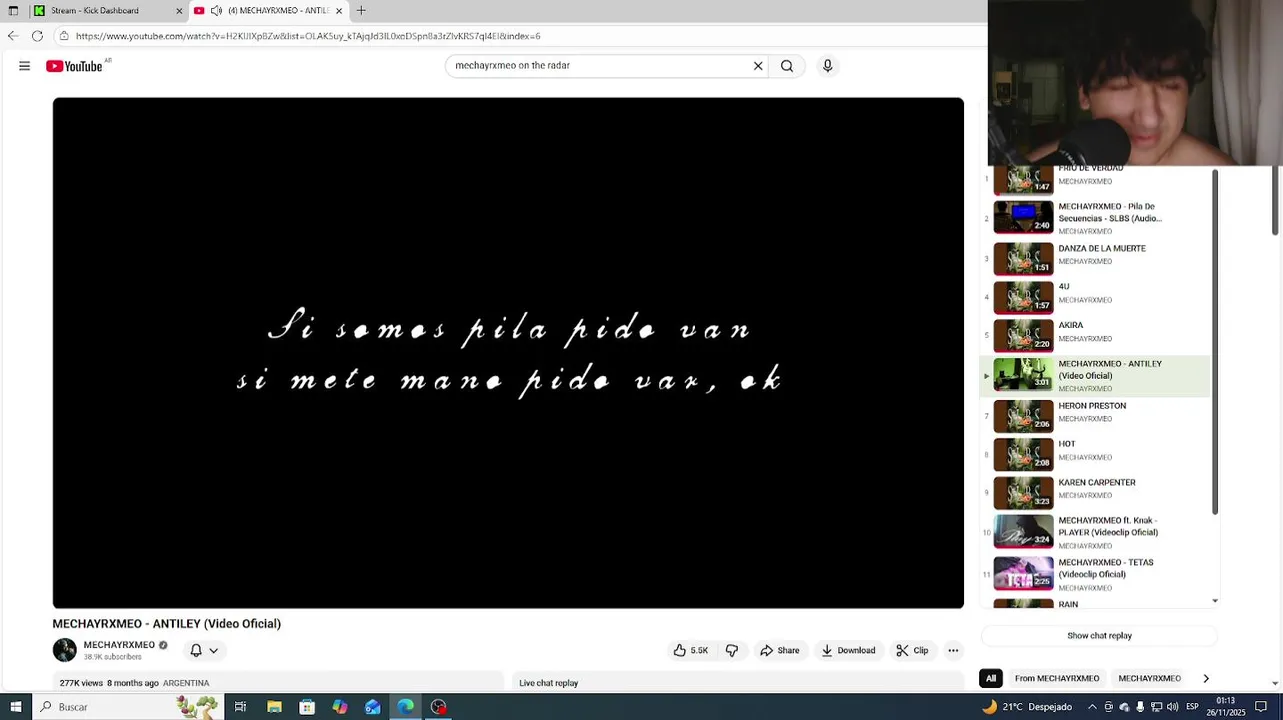Mute the YouTube tab audio icon
The width and height of the screenshot is (1283, 720).
(216, 11)
